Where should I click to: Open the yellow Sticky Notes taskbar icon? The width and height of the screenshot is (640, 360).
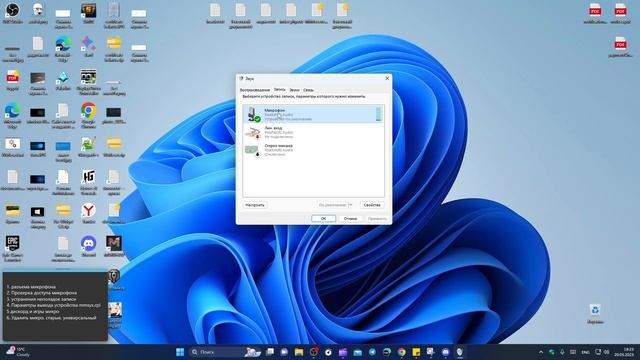point(416,352)
